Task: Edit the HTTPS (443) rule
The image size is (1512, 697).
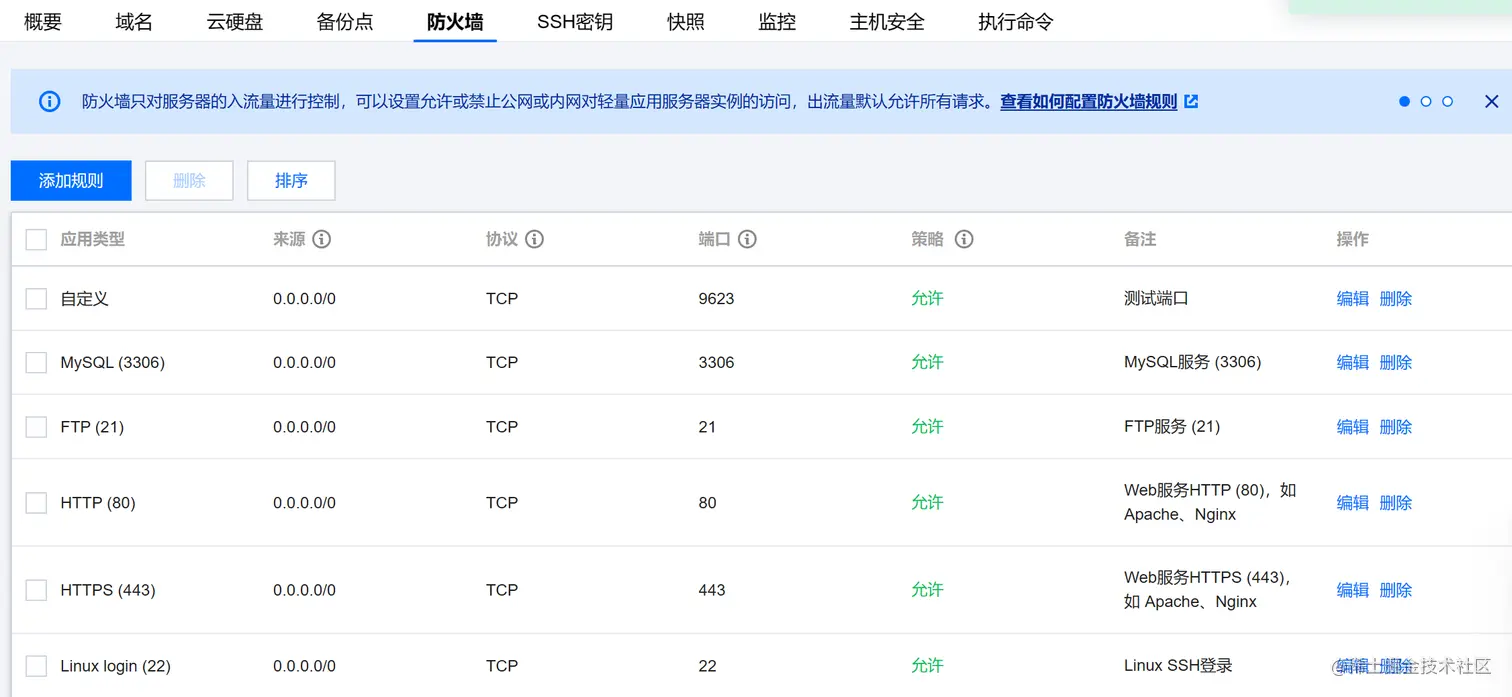Action: (x=1353, y=590)
